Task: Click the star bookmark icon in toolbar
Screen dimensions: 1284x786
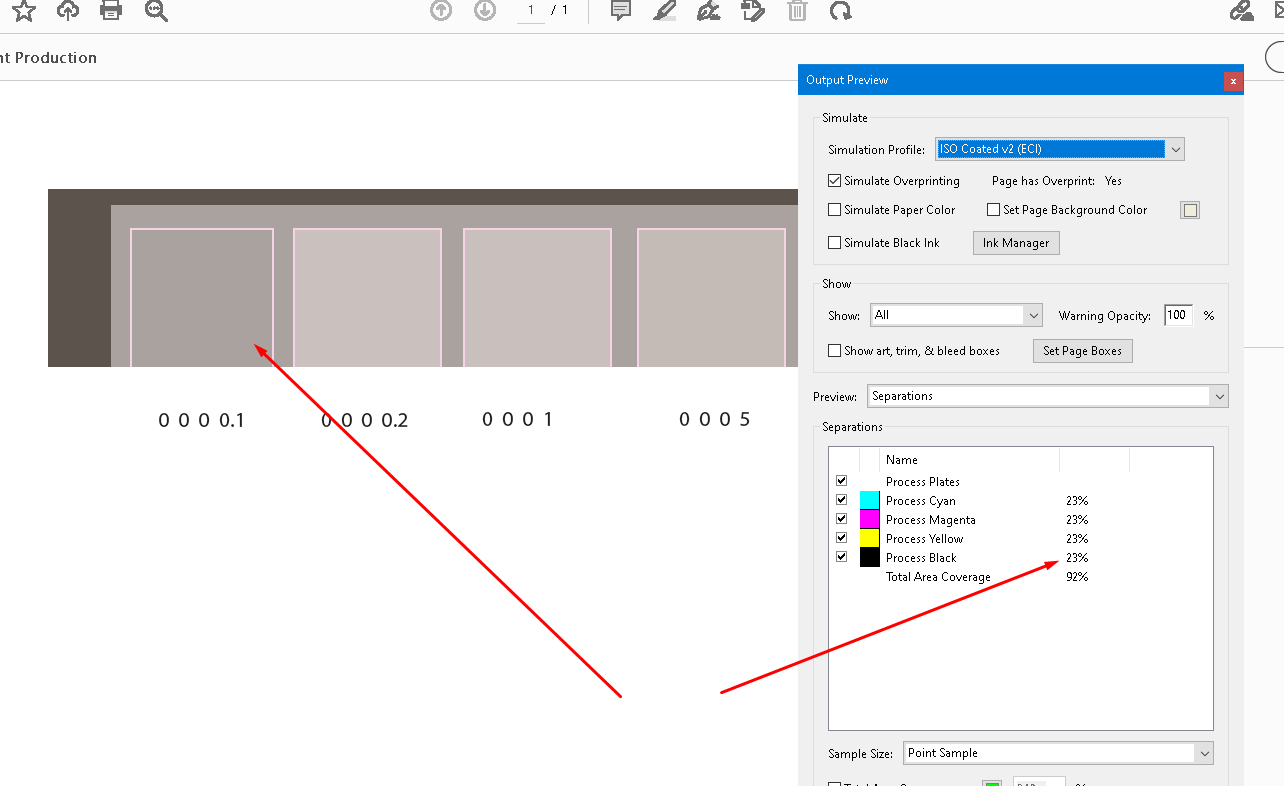Action: point(24,11)
